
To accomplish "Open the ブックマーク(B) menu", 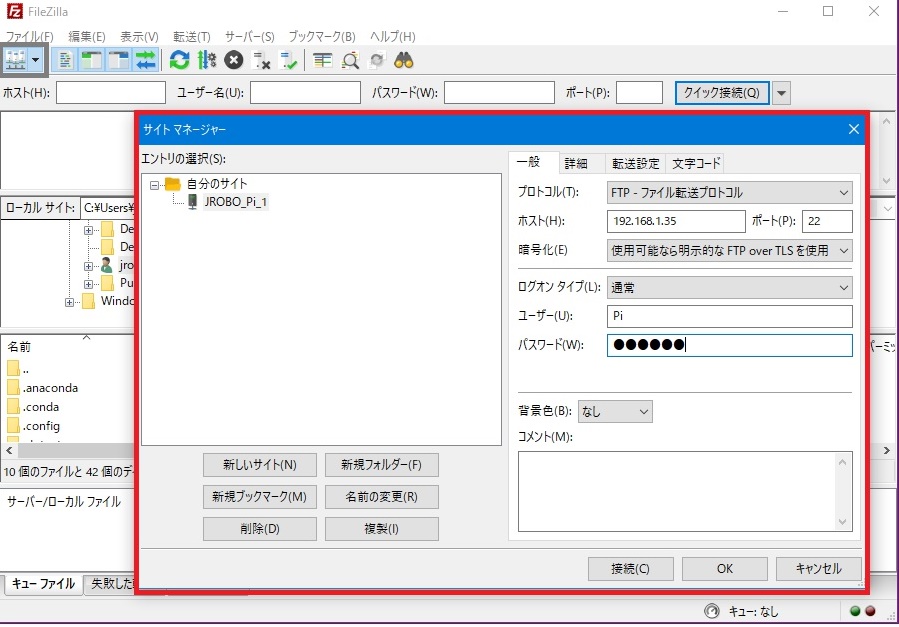I will (322, 37).
